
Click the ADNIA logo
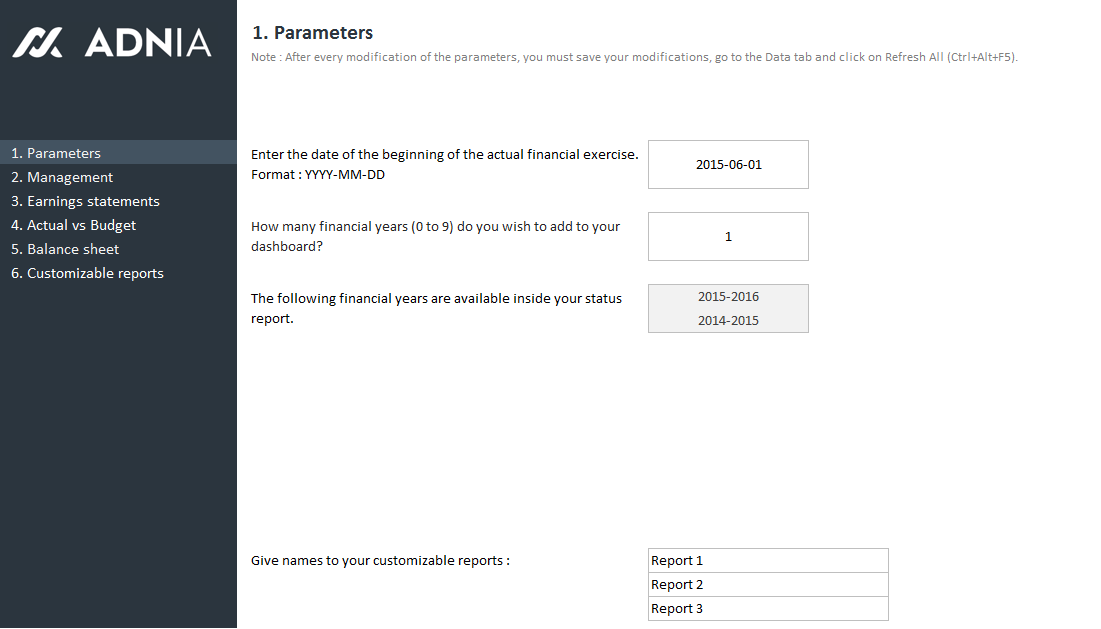click(x=112, y=42)
